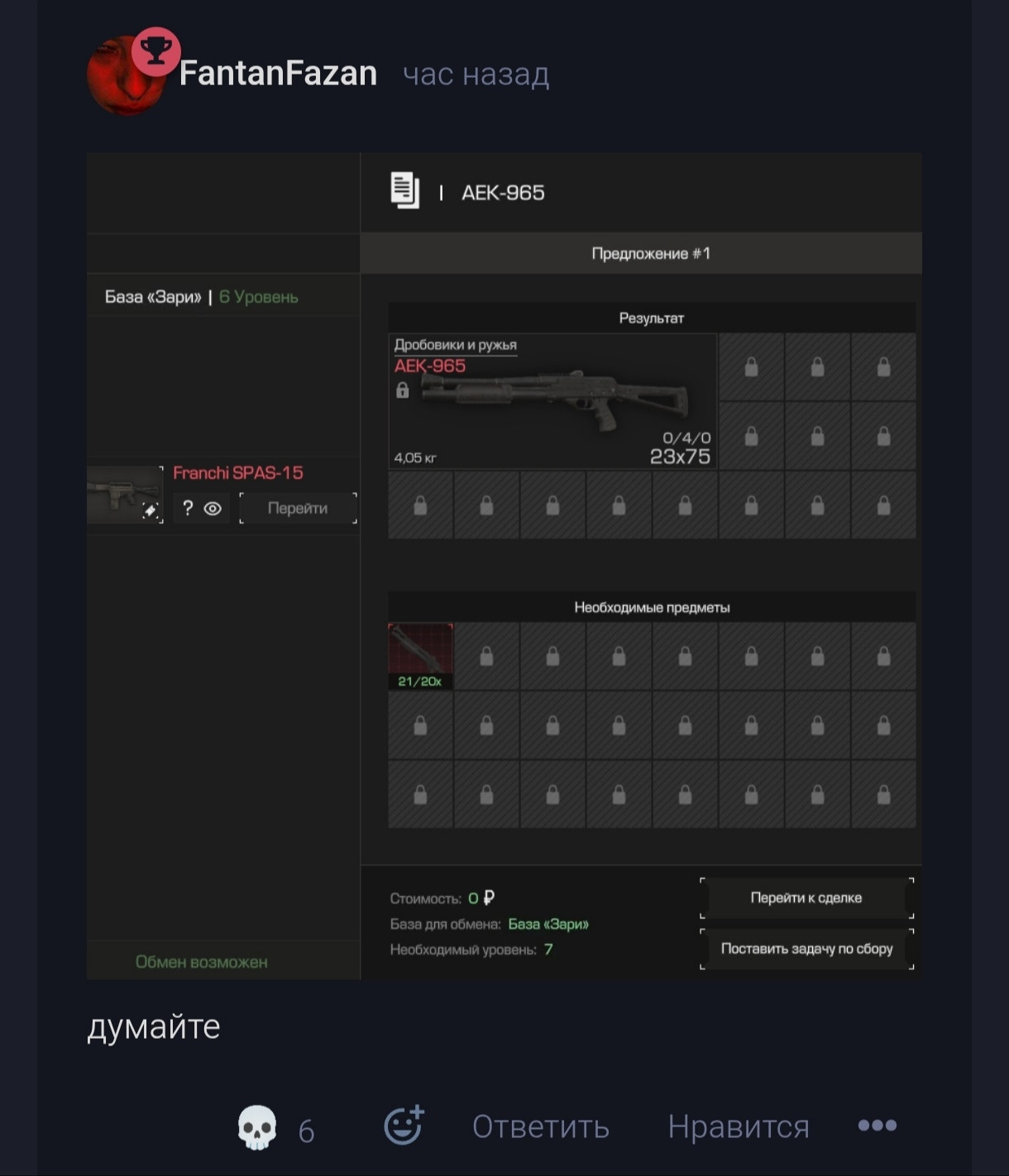Select the AEK-965 result item card
The height and width of the screenshot is (1176, 1009).
[x=552, y=401]
